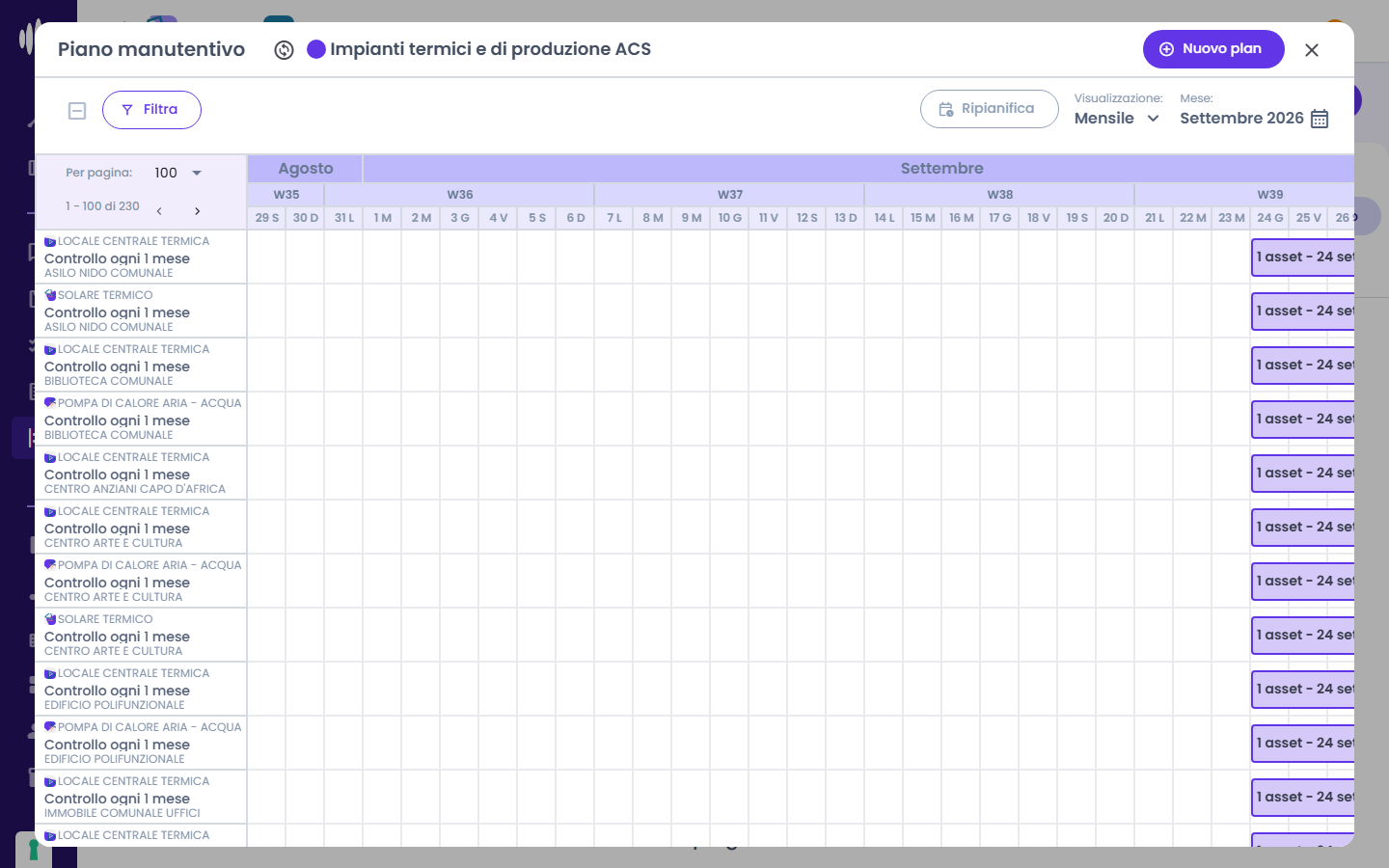The image size is (1389, 868).
Task: Click the Settembre 2026 month field
Action: tap(1242, 119)
